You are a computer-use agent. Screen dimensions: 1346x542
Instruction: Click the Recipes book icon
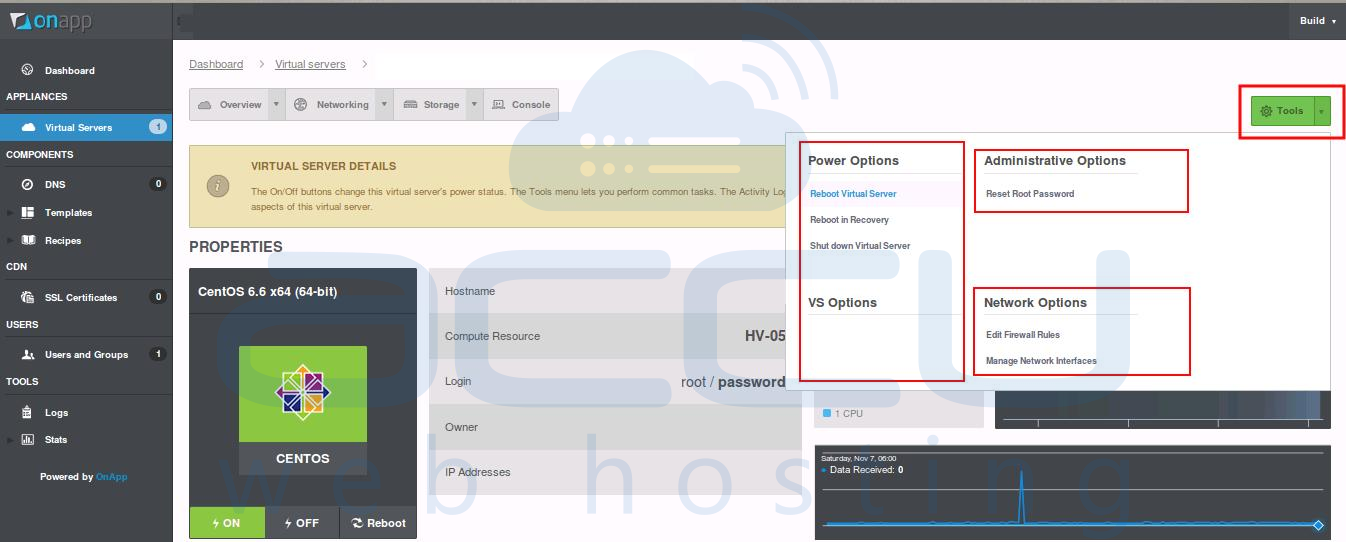click(28, 240)
